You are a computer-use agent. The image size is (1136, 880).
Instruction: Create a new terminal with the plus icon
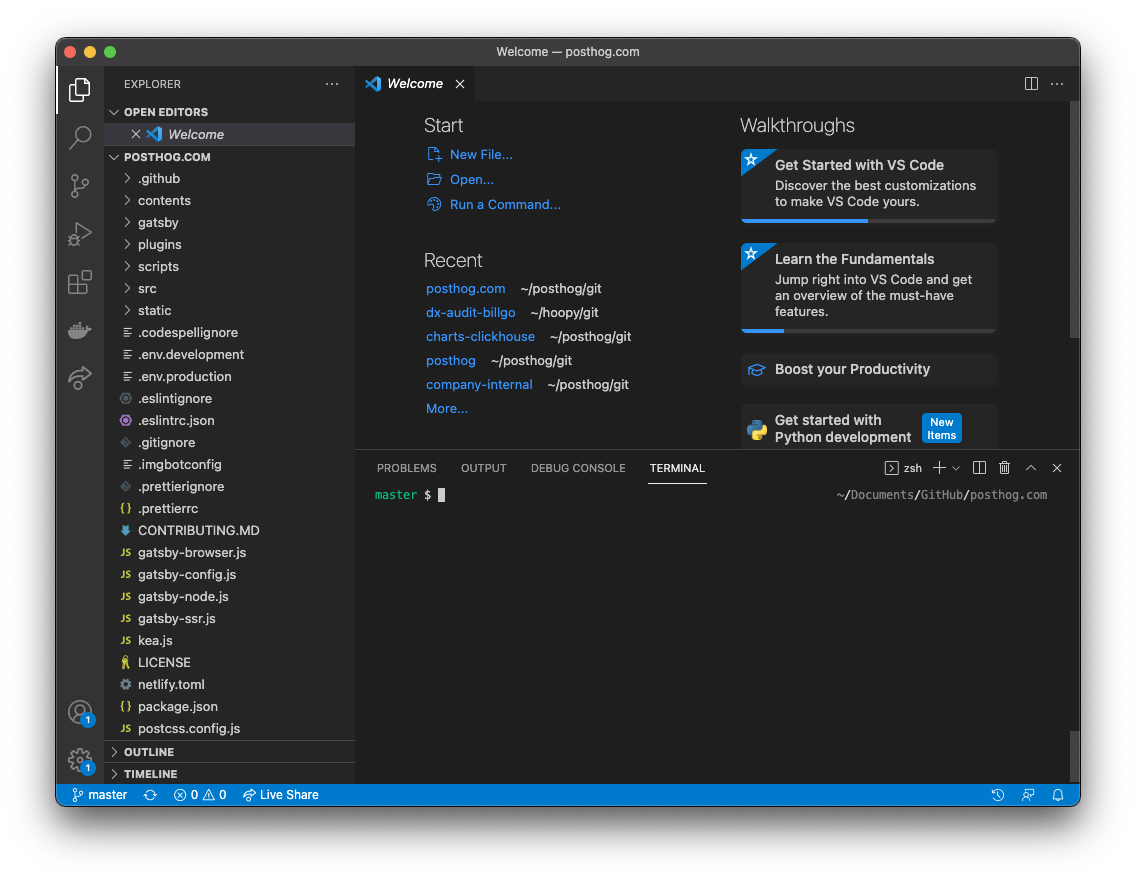point(938,467)
